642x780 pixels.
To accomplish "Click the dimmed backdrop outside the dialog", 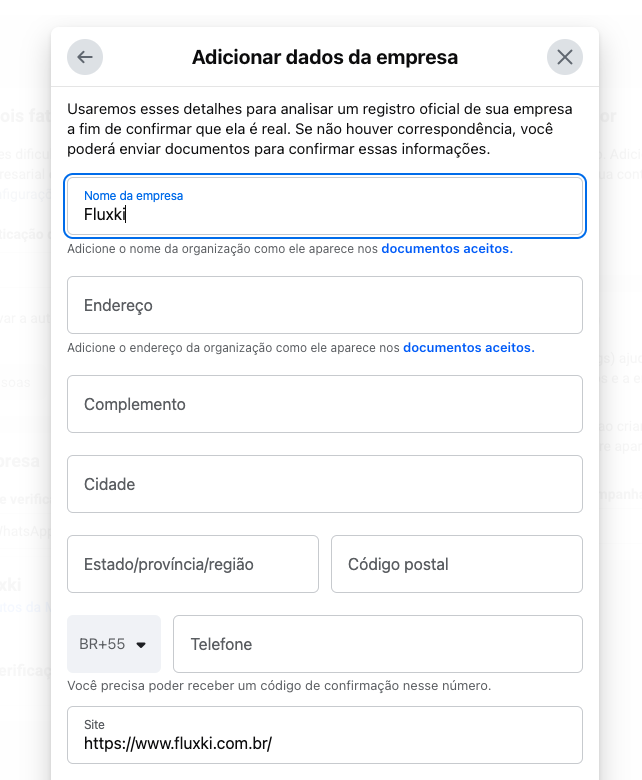I will coord(25,400).
